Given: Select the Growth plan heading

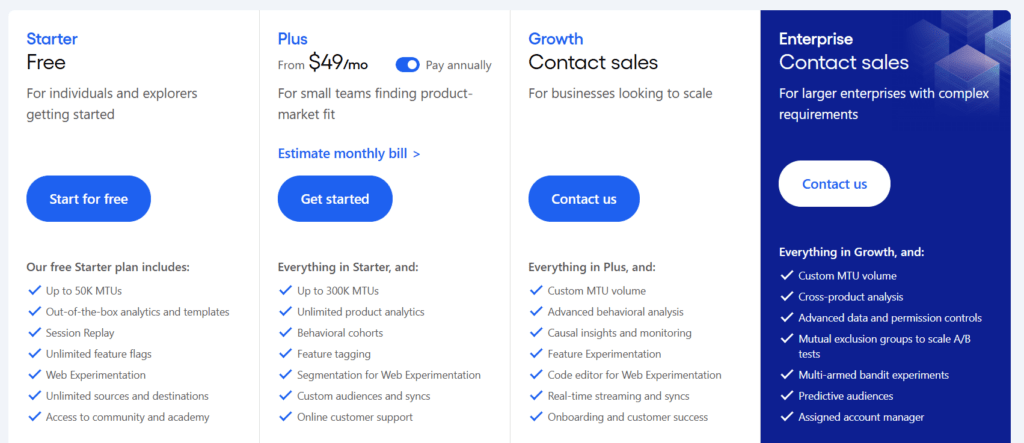Looking at the screenshot, I should 556,39.
